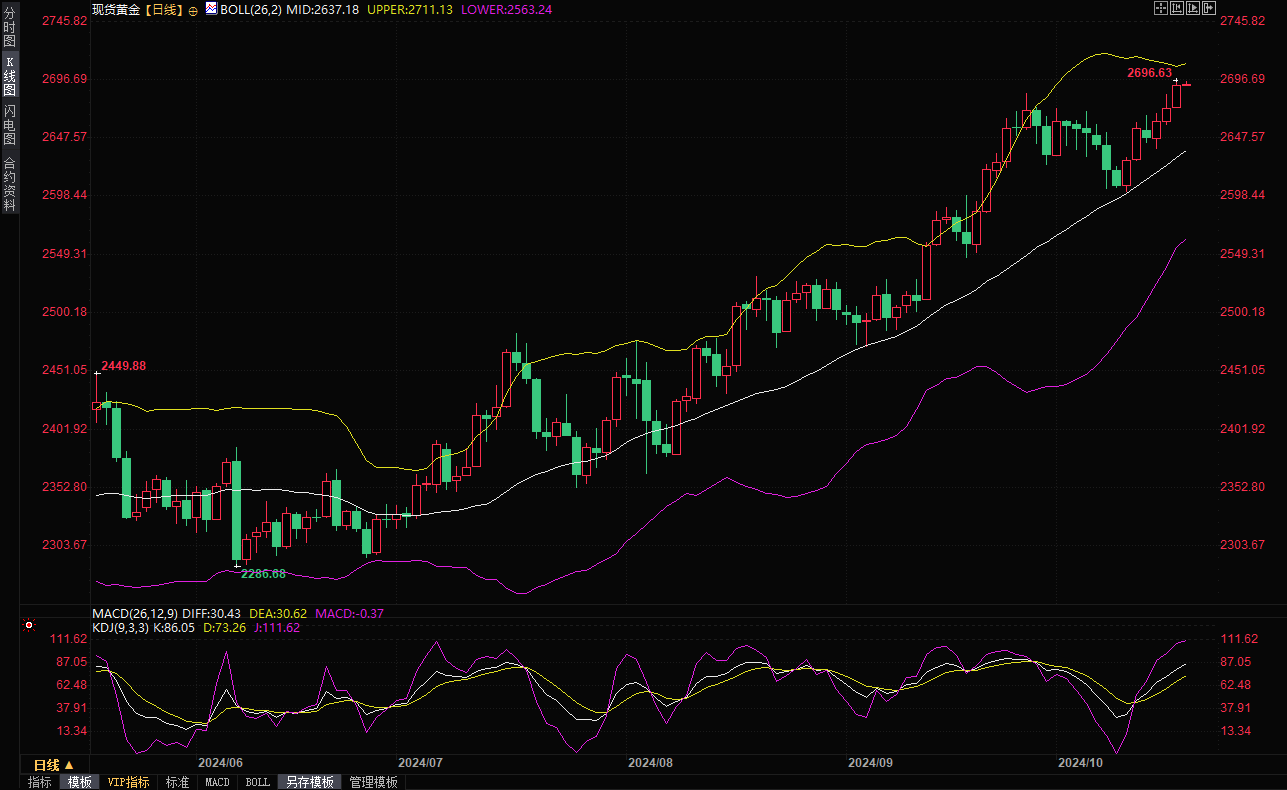Click the circled plus icon beside 现货黄金【日线】

193,9
